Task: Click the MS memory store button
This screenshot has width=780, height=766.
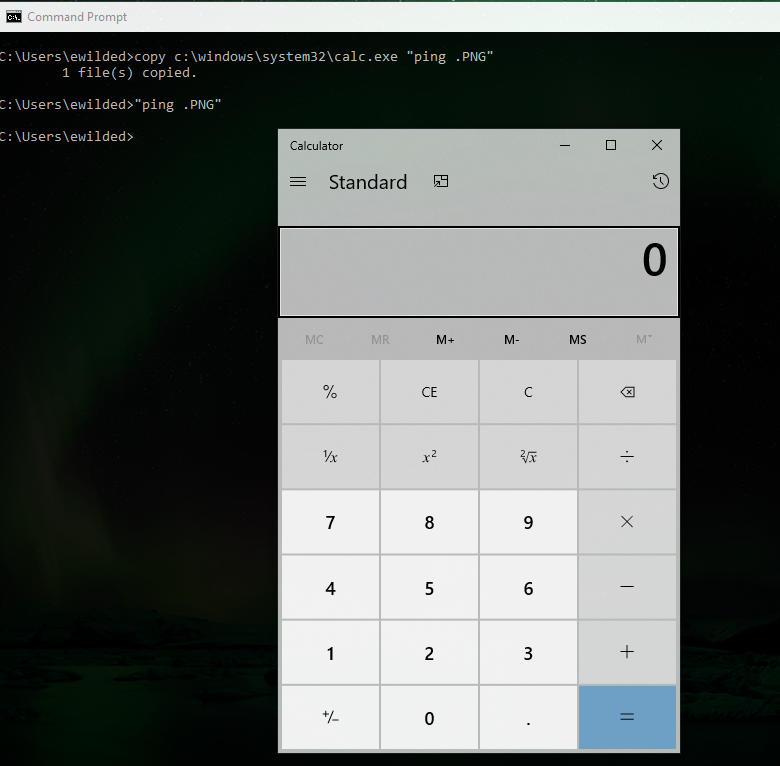Action: tap(578, 340)
